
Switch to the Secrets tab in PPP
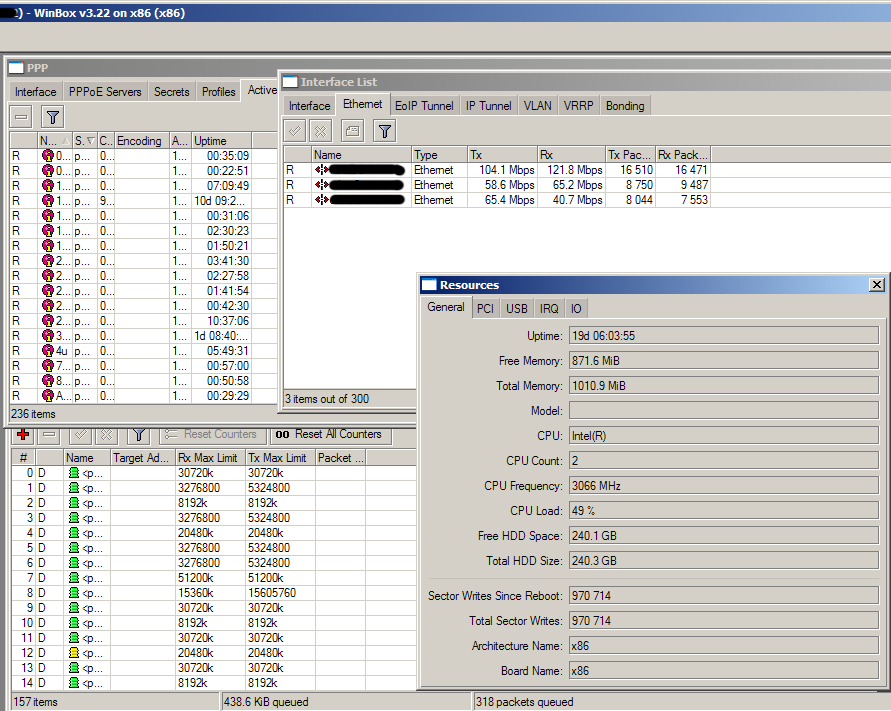pos(171,92)
